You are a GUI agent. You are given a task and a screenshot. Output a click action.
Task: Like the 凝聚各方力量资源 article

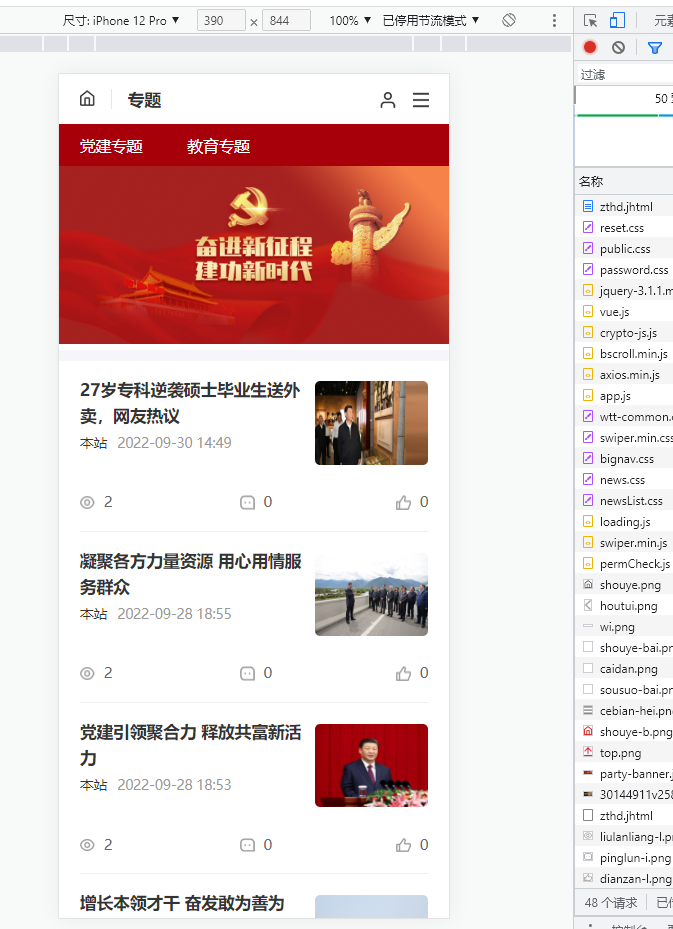point(403,674)
